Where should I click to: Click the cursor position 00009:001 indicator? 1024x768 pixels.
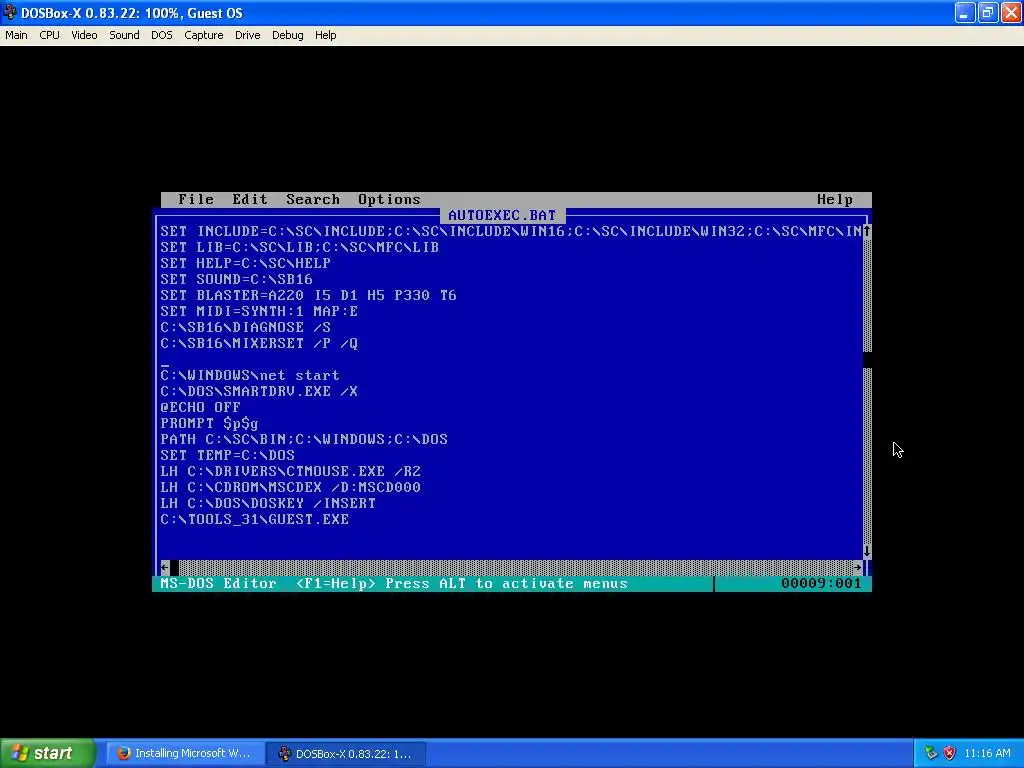point(821,583)
